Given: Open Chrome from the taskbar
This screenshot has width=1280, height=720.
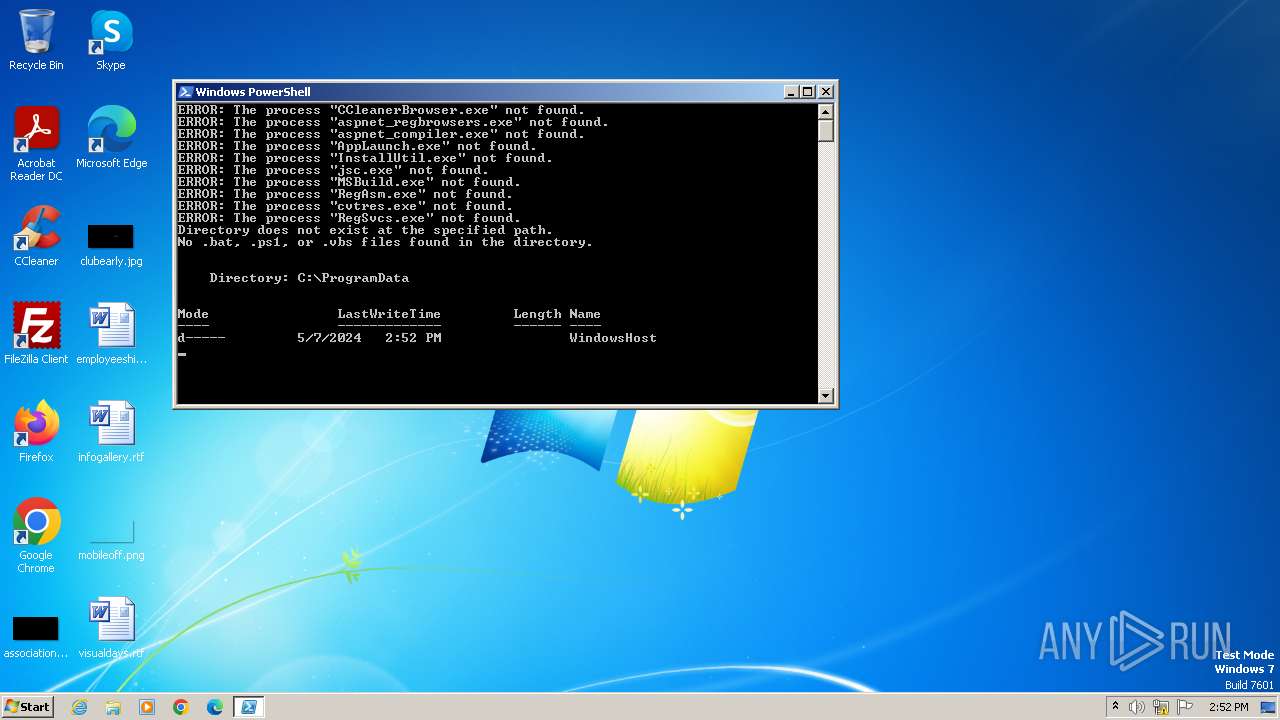Looking at the screenshot, I should click(x=181, y=707).
